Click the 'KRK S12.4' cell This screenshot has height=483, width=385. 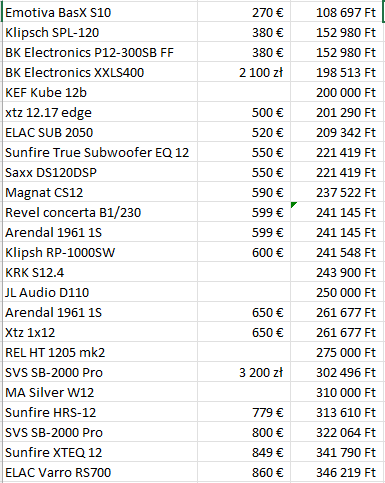[x=100, y=272]
